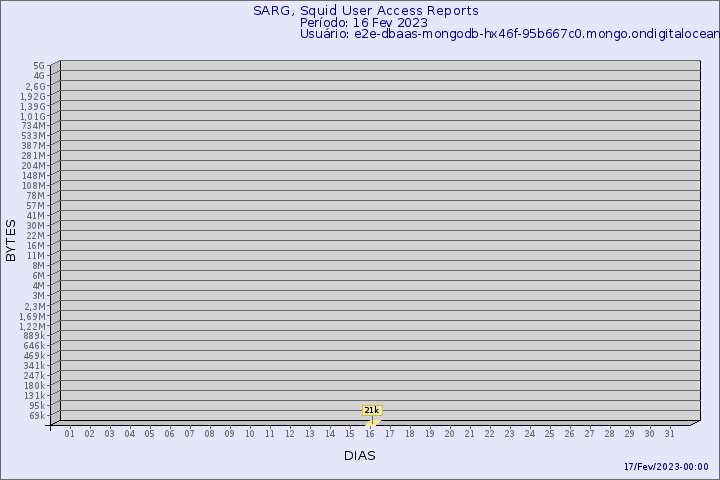Click the DIAS axis label
This screenshot has width=720, height=480.
[360, 456]
